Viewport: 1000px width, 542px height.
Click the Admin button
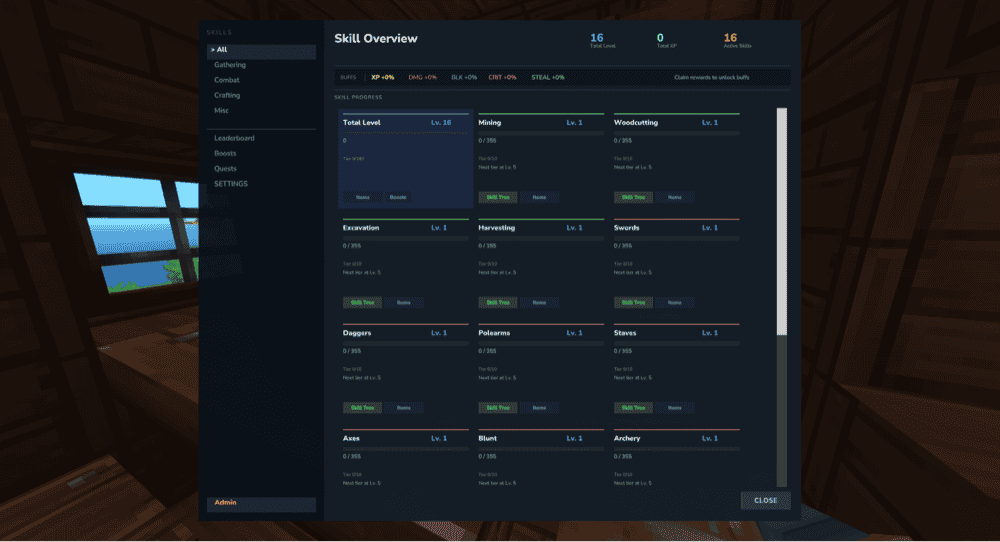261,504
